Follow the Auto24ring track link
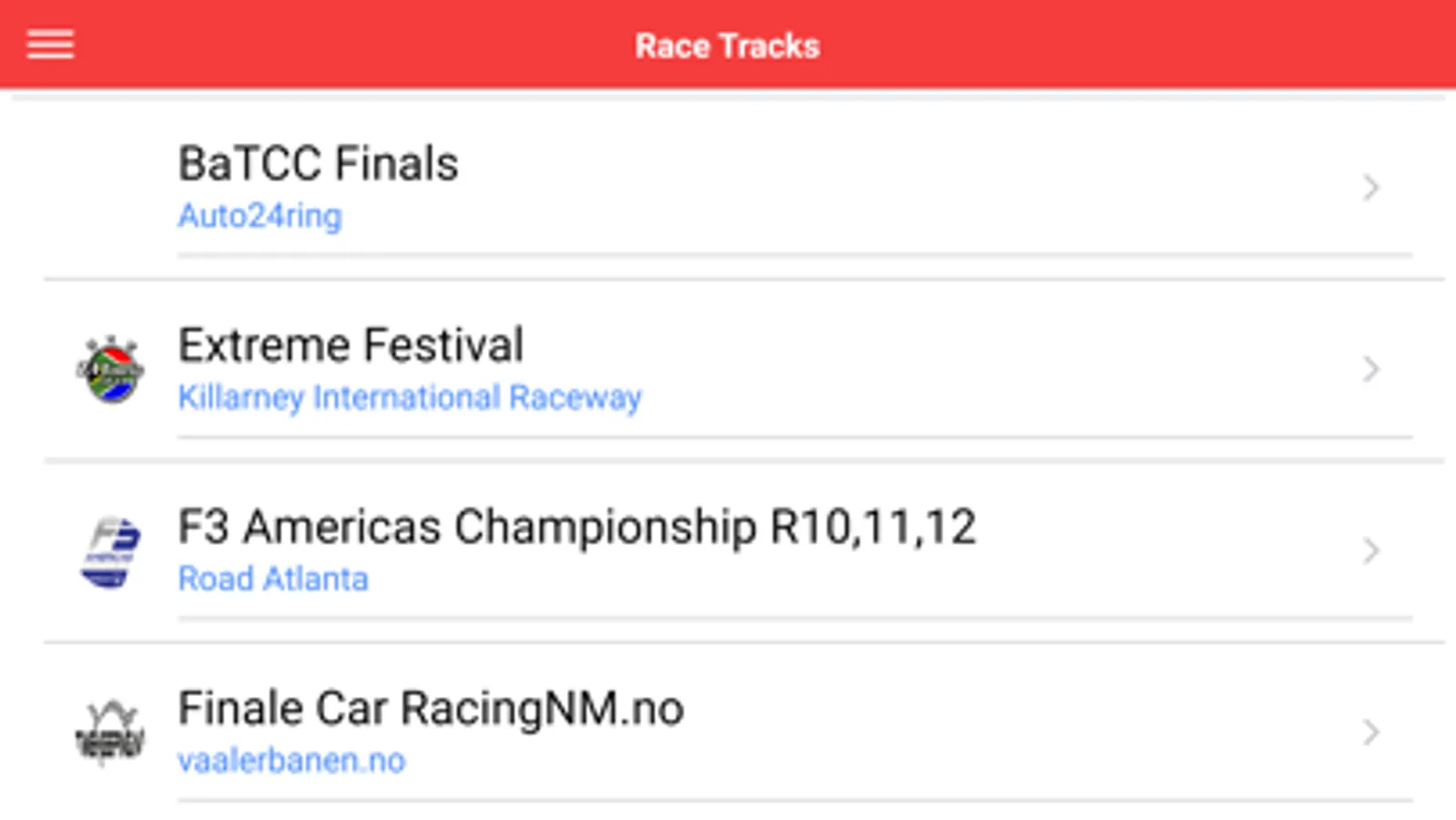Image resolution: width=1456 pixels, height=820 pixels. pyautogui.click(x=260, y=216)
